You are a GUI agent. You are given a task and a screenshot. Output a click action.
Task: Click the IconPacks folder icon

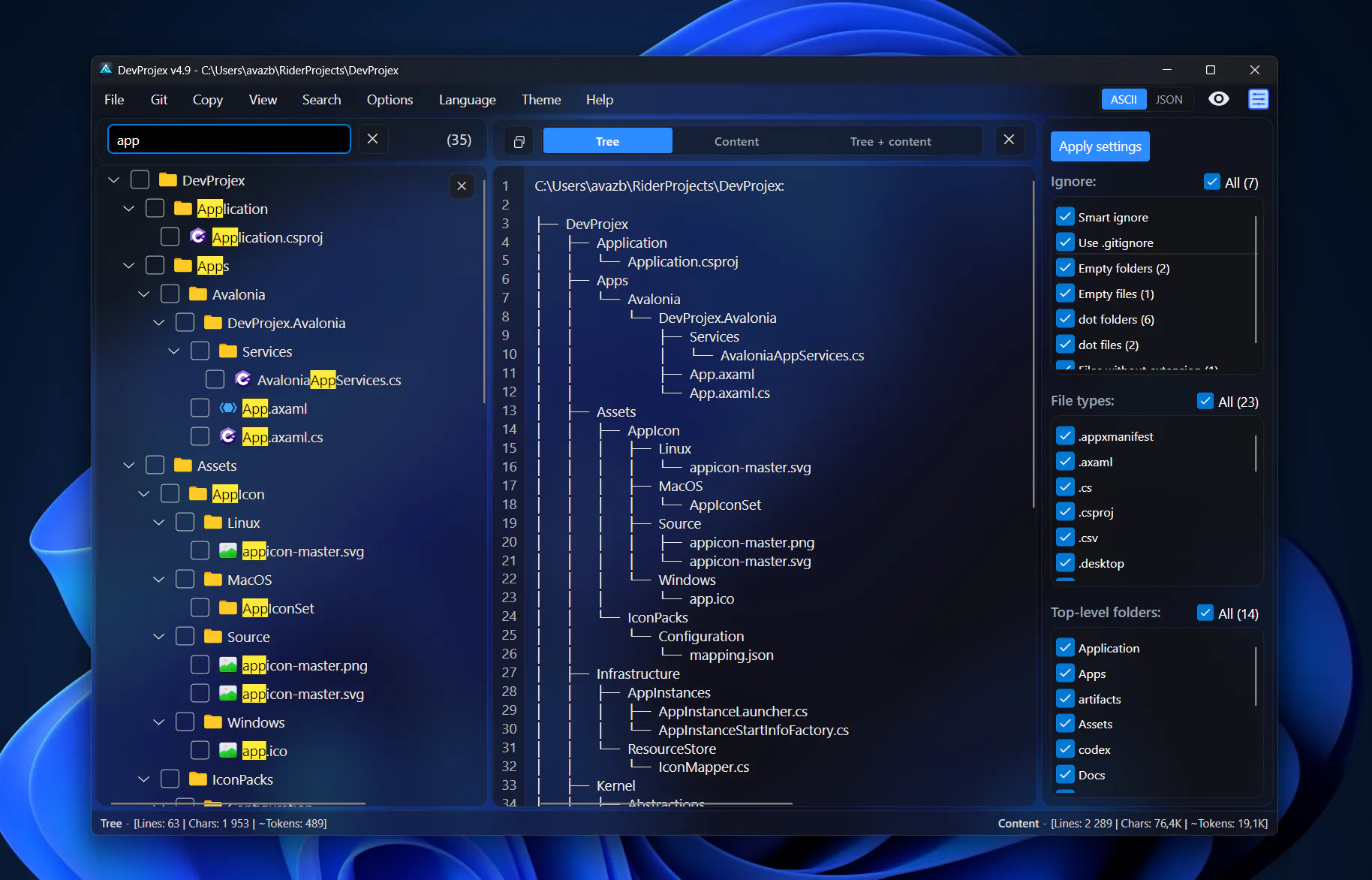coord(198,779)
